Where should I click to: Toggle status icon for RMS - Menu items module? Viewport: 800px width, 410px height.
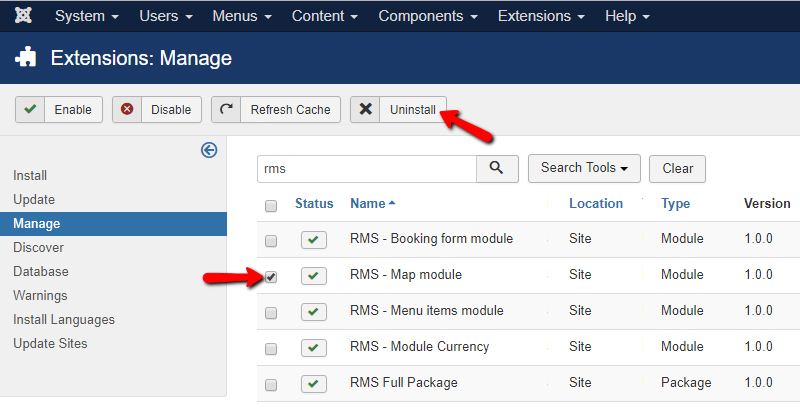point(314,312)
